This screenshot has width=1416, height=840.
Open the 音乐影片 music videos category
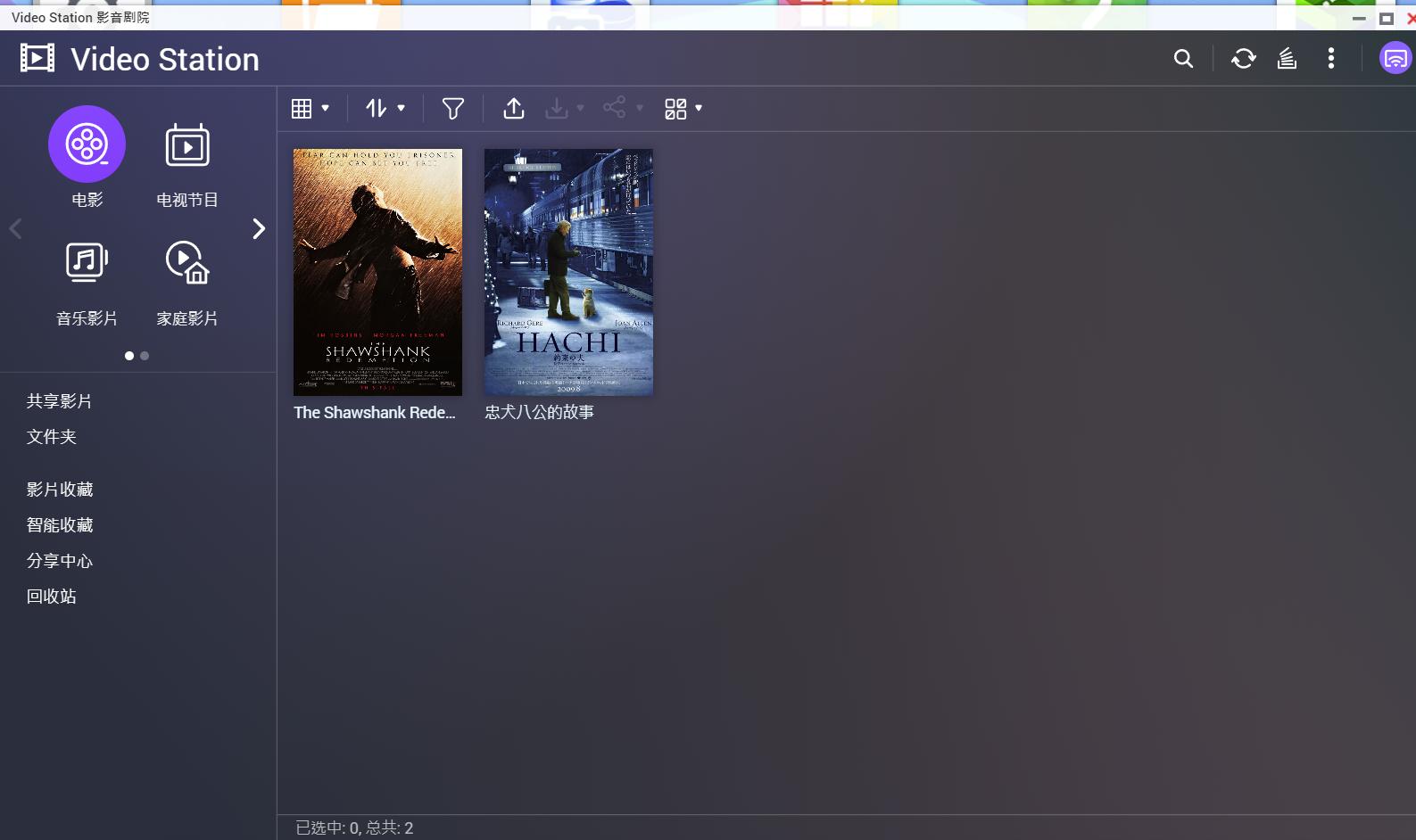coord(87,263)
